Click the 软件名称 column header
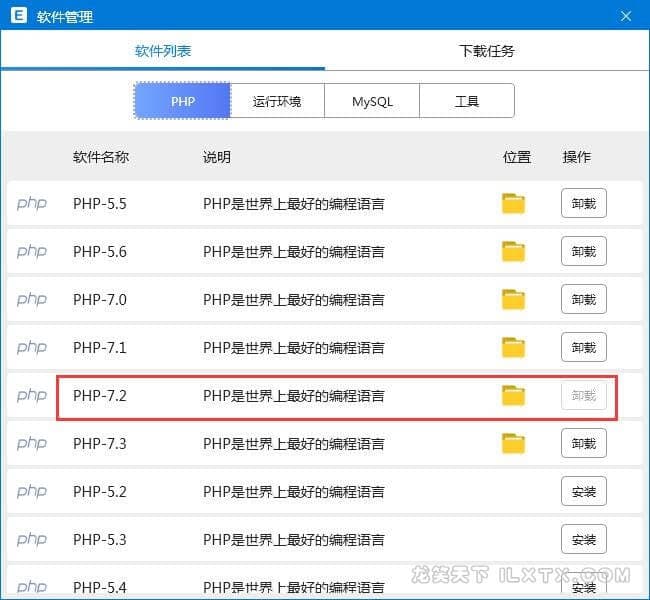The height and width of the screenshot is (600, 650). tap(101, 157)
